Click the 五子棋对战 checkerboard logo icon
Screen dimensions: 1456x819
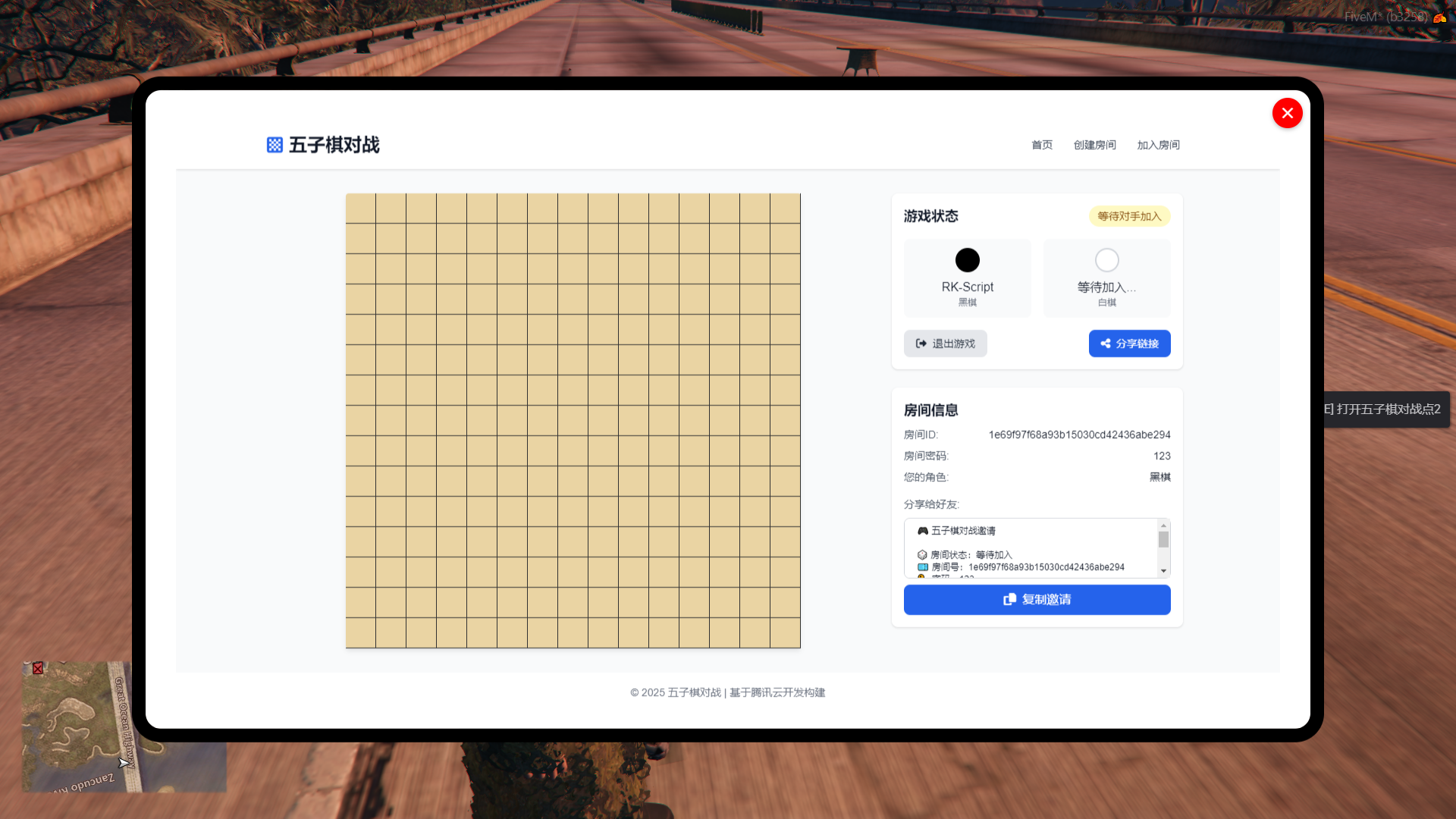click(x=275, y=145)
